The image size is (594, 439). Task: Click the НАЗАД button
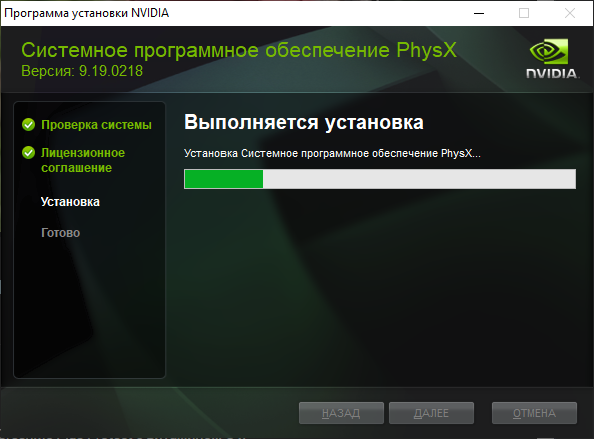[341, 413]
